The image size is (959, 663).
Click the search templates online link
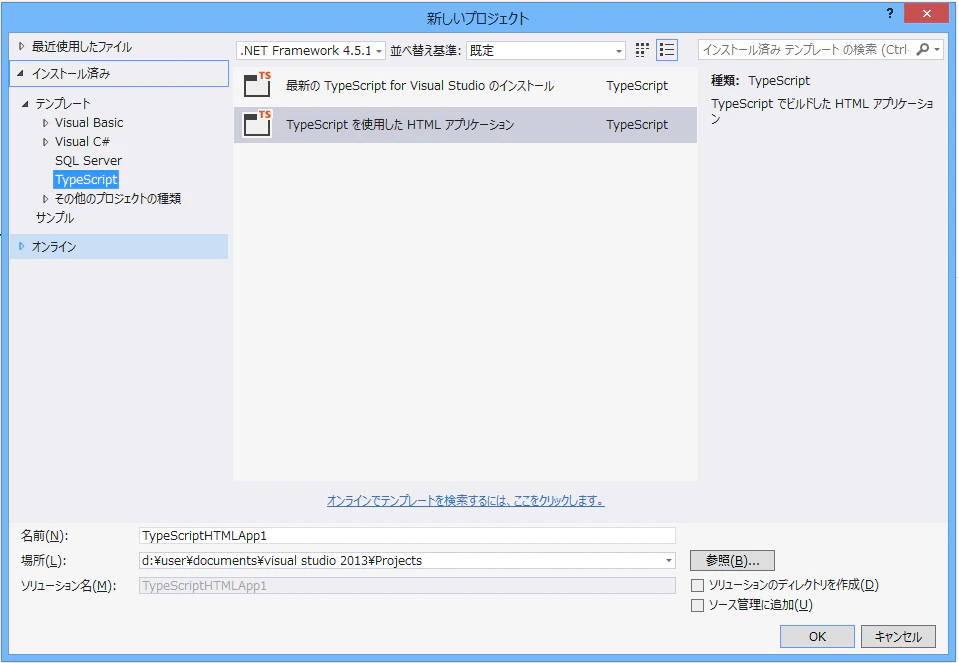click(x=465, y=501)
